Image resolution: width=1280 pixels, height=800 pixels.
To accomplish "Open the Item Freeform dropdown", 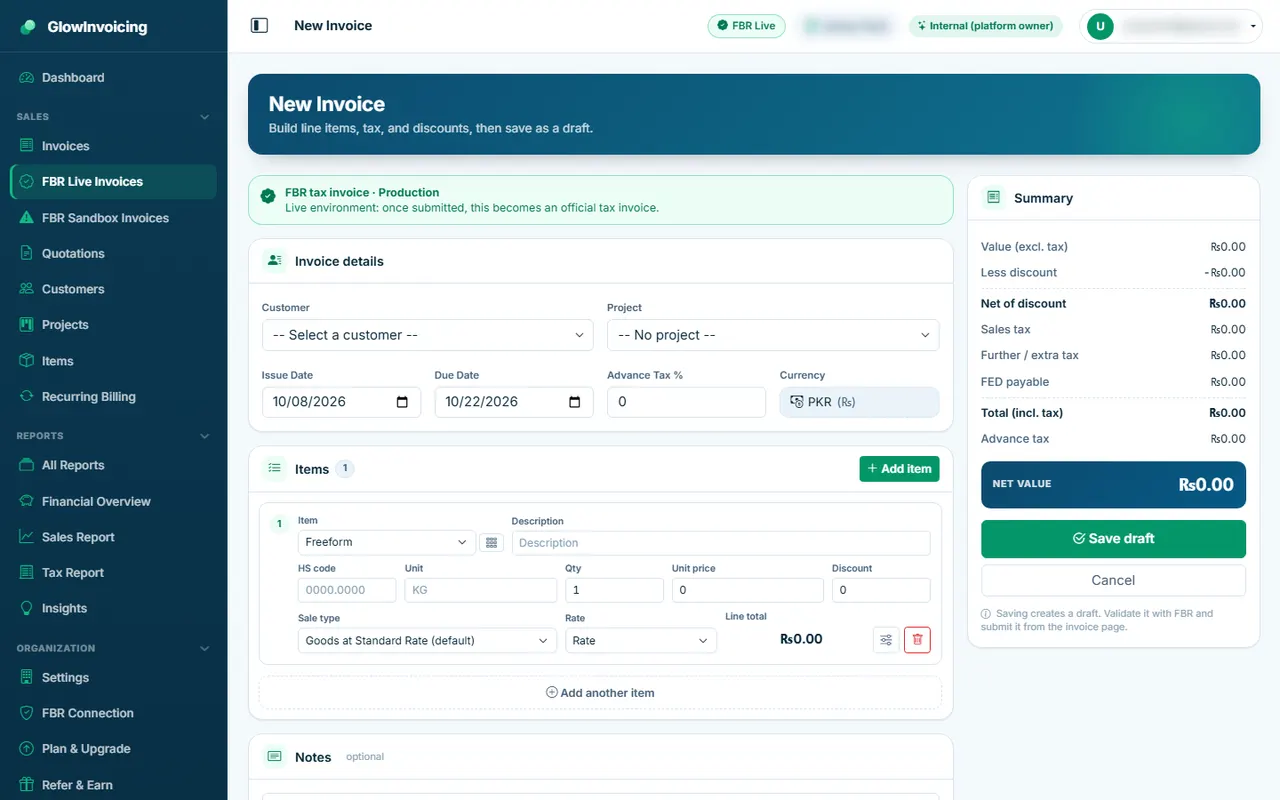I will [x=386, y=542].
